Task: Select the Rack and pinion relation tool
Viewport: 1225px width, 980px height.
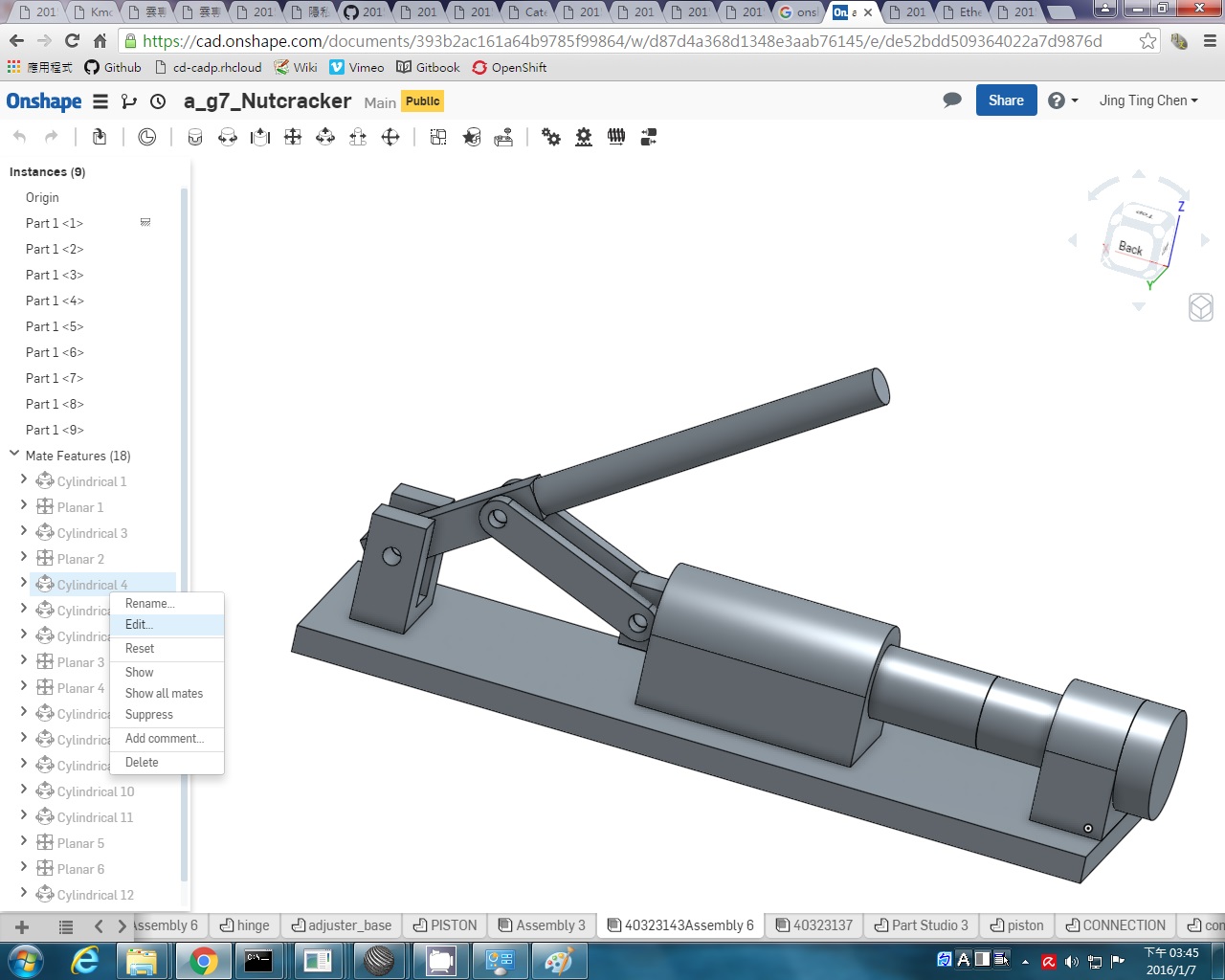Action: pyautogui.click(x=584, y=137)
